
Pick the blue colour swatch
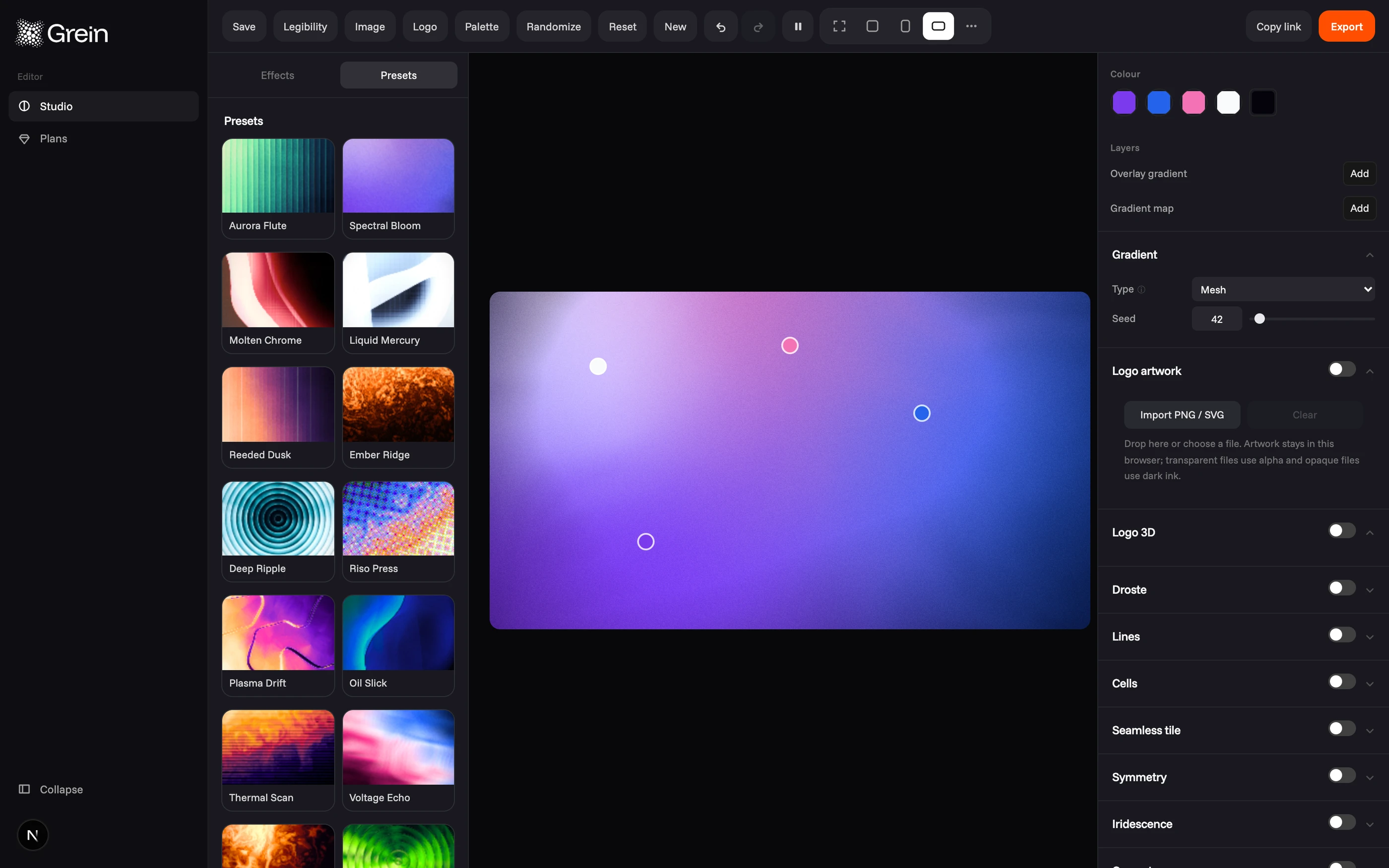[x=1159, y=103]
